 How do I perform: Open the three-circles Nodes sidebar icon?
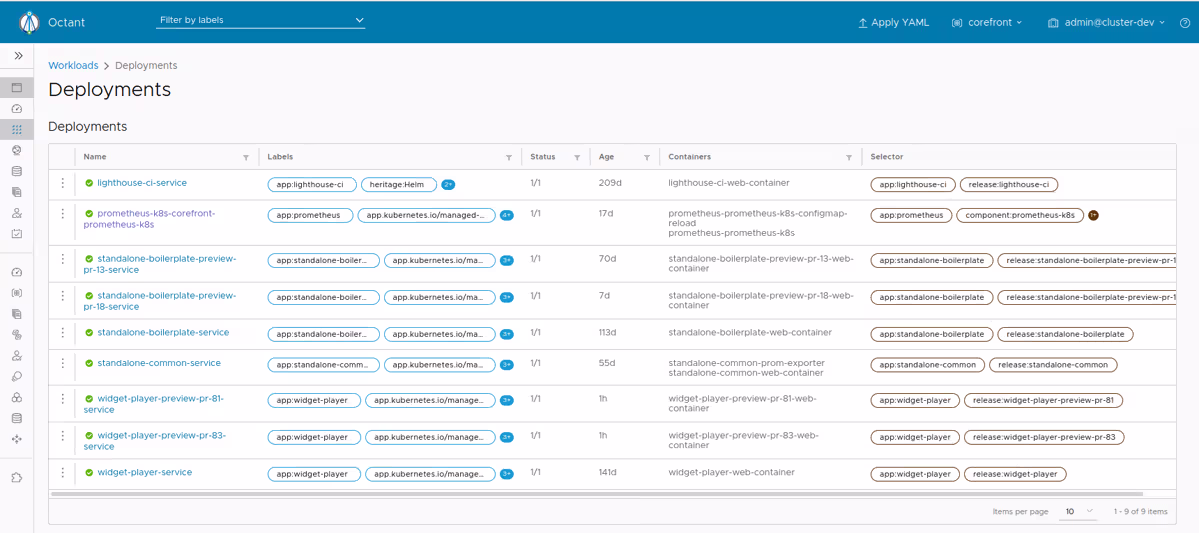[17, 398]
